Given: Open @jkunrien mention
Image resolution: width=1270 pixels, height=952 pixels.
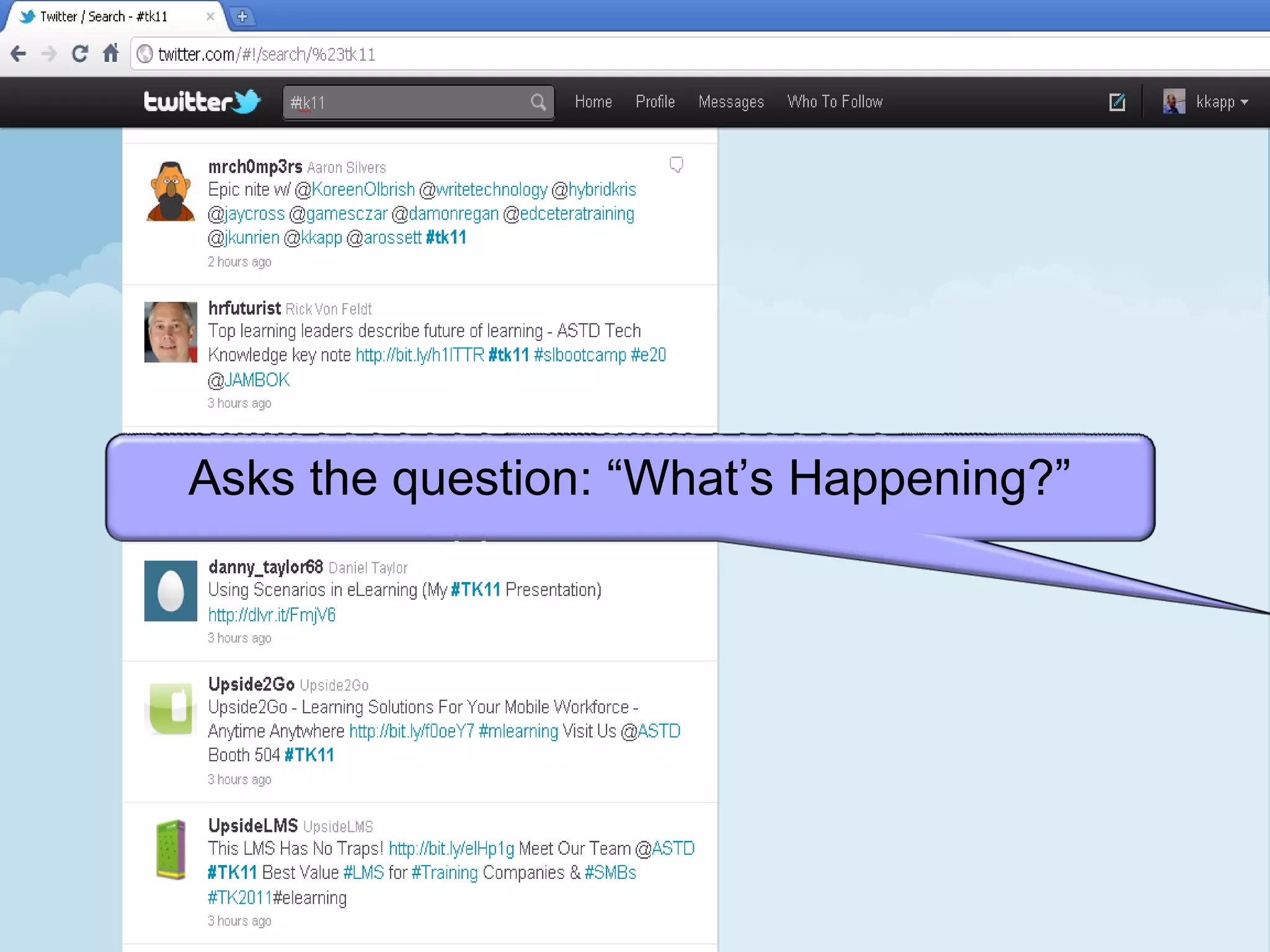Looking at the screenshot, I should (244, 238).
